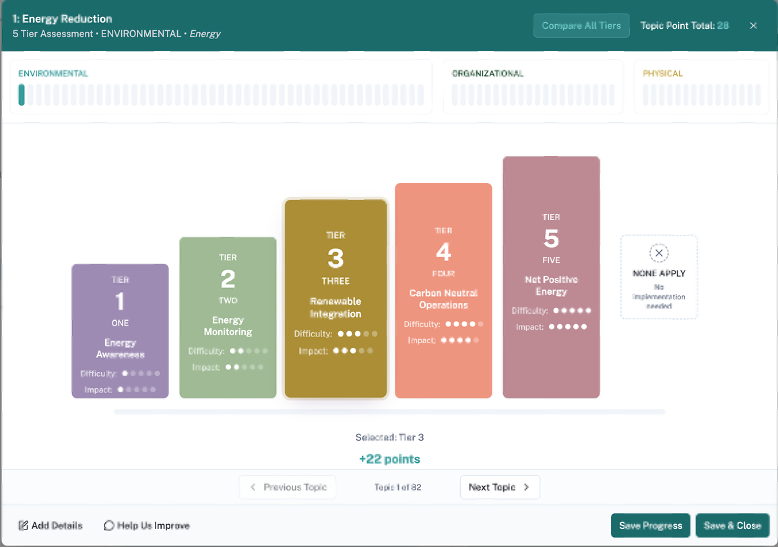Choose Tier 4 Carbon Neutral Operations

tap(443, 290)
